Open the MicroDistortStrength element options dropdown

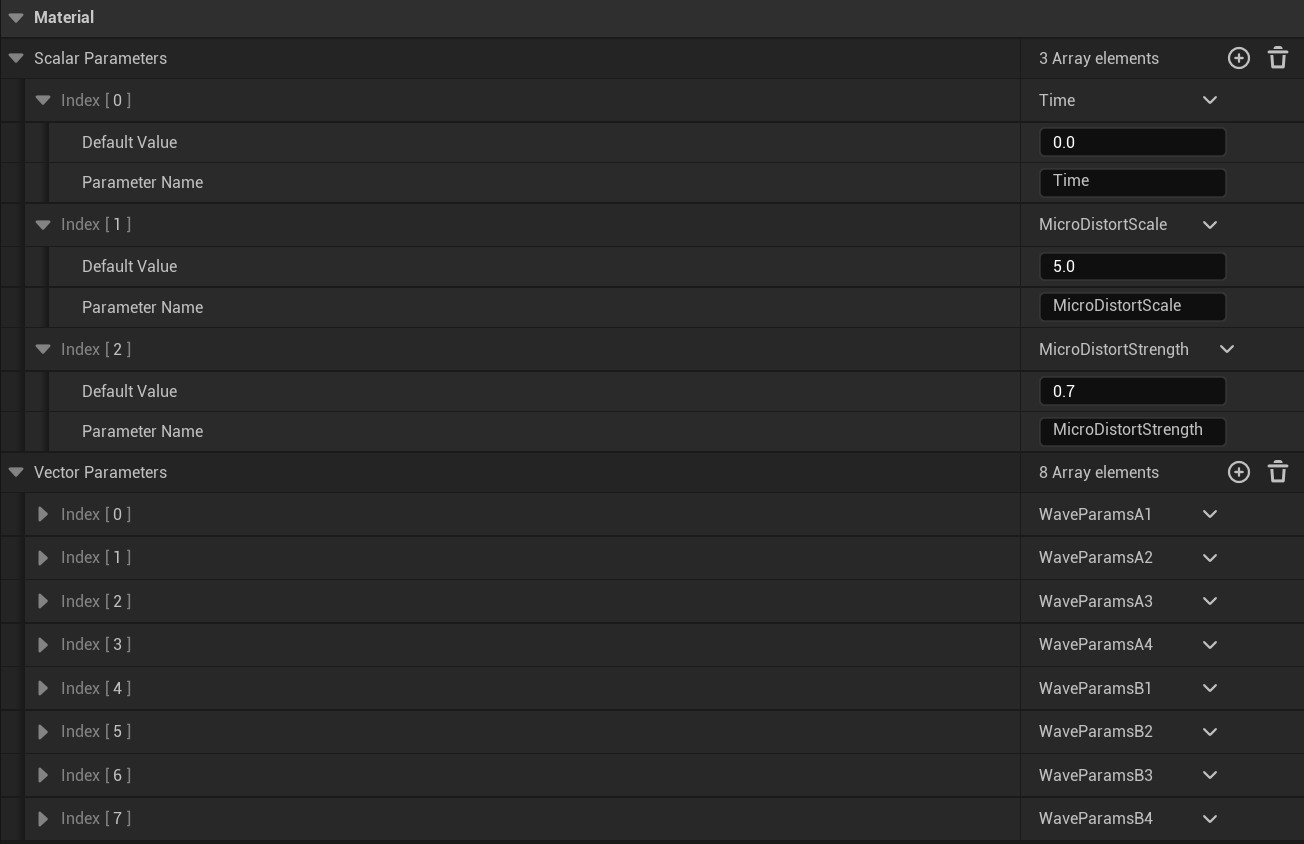coord(1226,350)
